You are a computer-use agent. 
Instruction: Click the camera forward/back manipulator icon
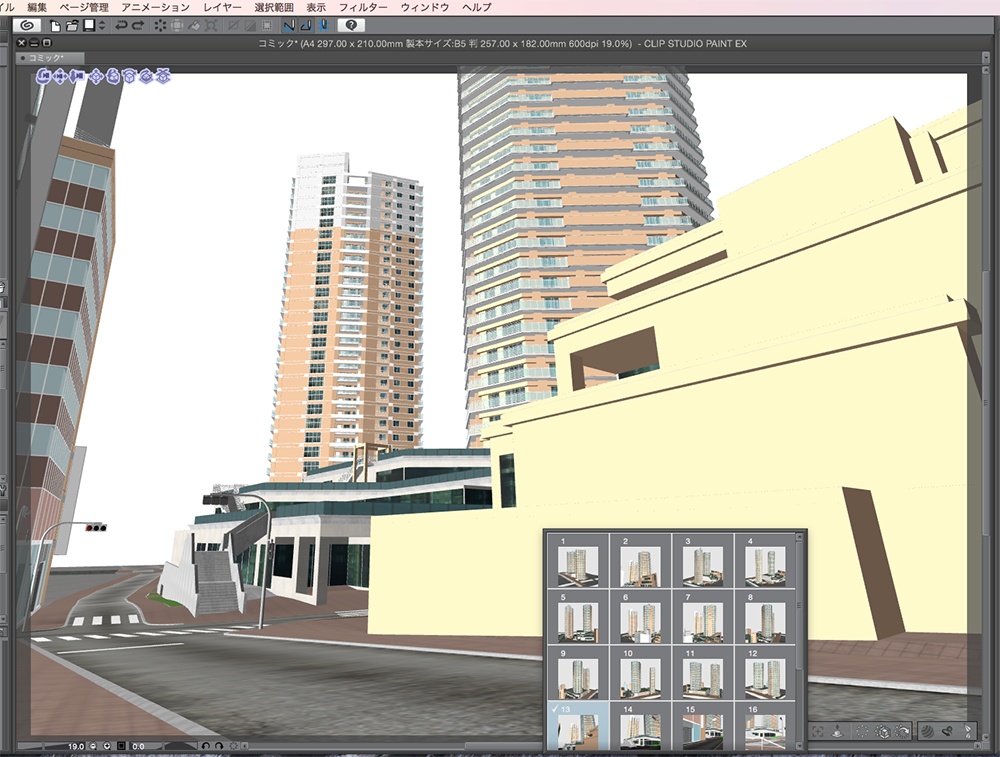(x=77, y=77)
